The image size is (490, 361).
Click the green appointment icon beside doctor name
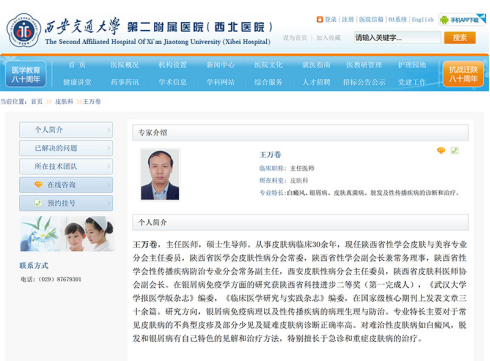click(x=454, y=151)
